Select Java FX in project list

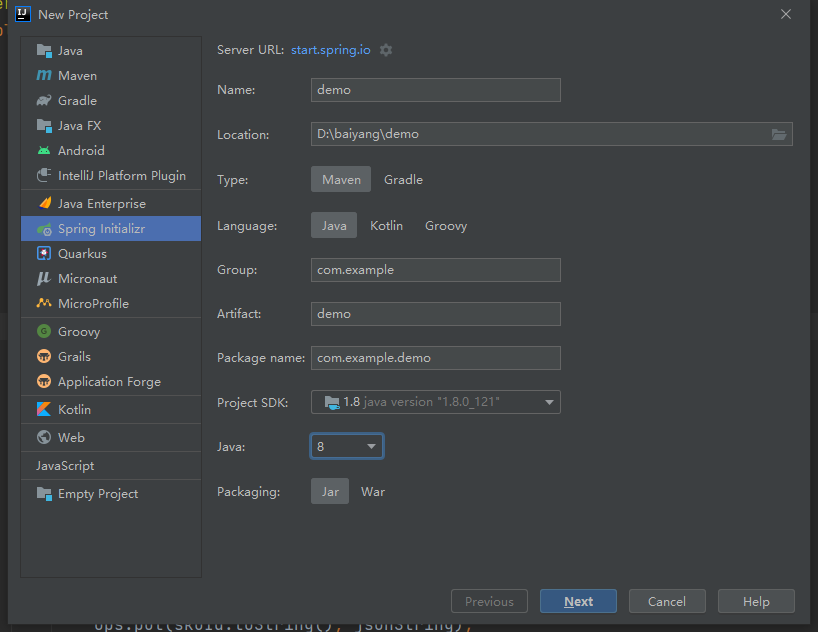click(x=111, y=126)
